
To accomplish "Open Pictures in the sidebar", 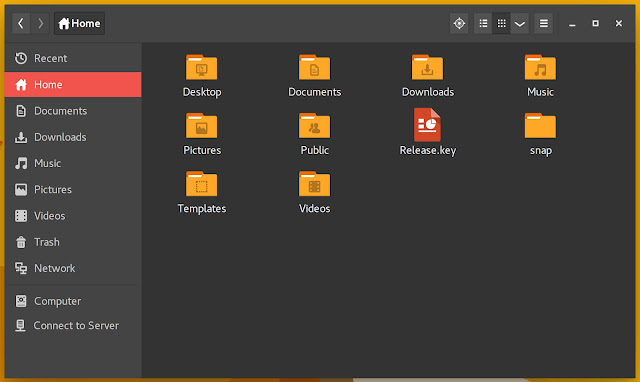I will coord(73,189).
